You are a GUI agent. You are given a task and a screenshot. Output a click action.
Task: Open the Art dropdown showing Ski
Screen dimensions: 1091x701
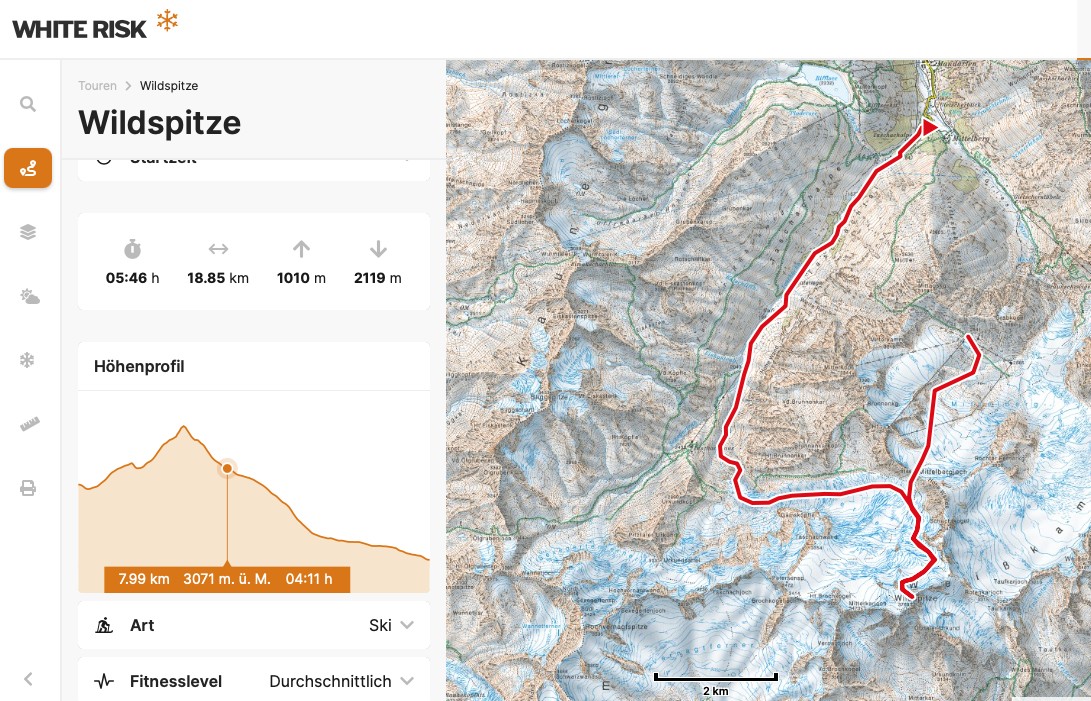[x=391, y=625]
